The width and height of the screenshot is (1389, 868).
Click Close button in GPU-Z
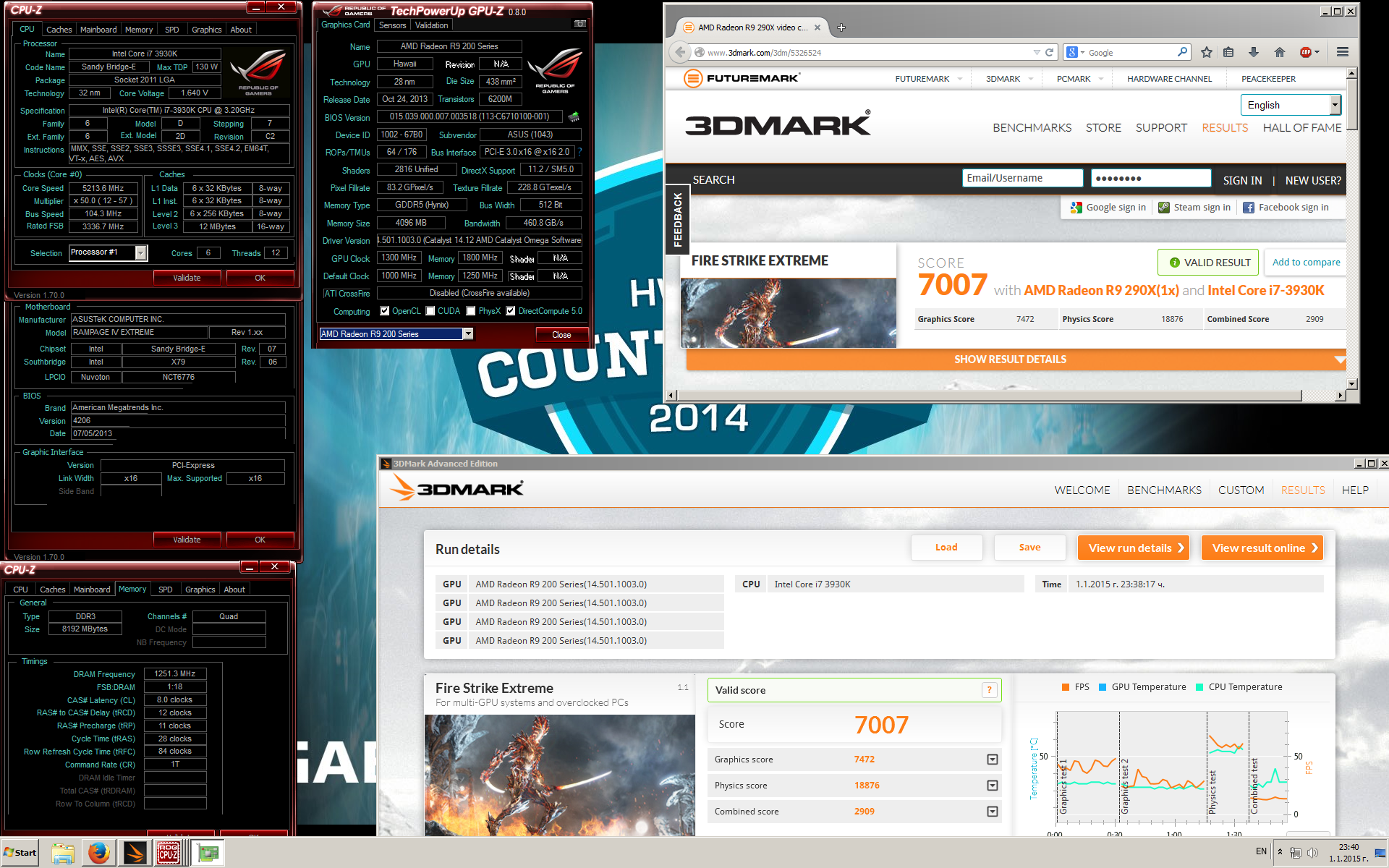click(561, 334)
